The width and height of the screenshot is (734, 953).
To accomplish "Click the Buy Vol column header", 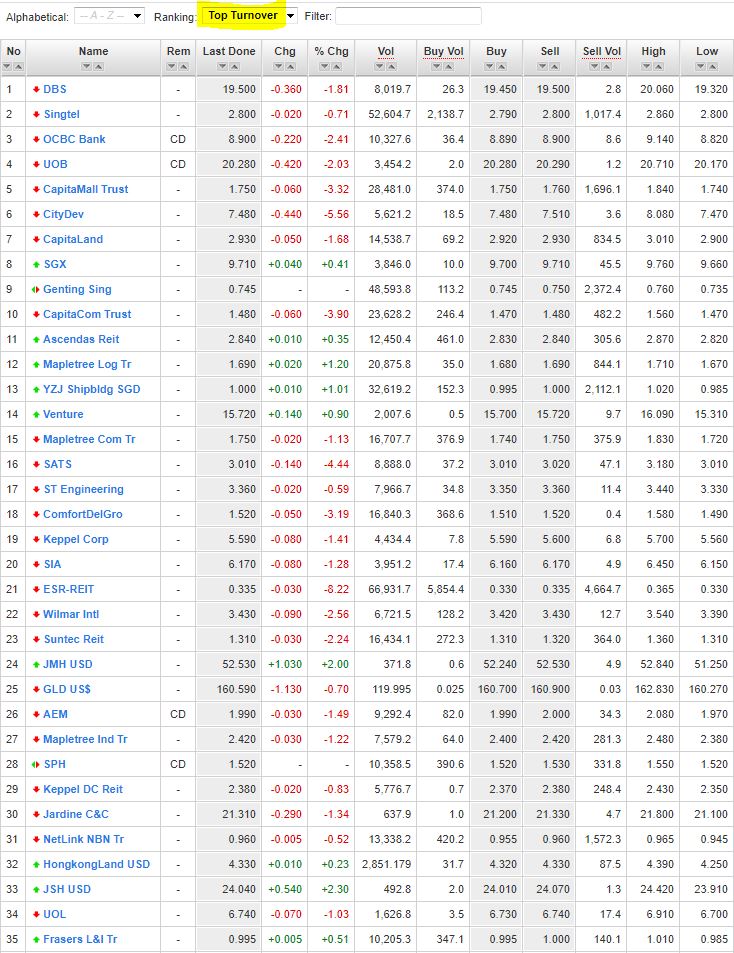I will coord(444,51).
